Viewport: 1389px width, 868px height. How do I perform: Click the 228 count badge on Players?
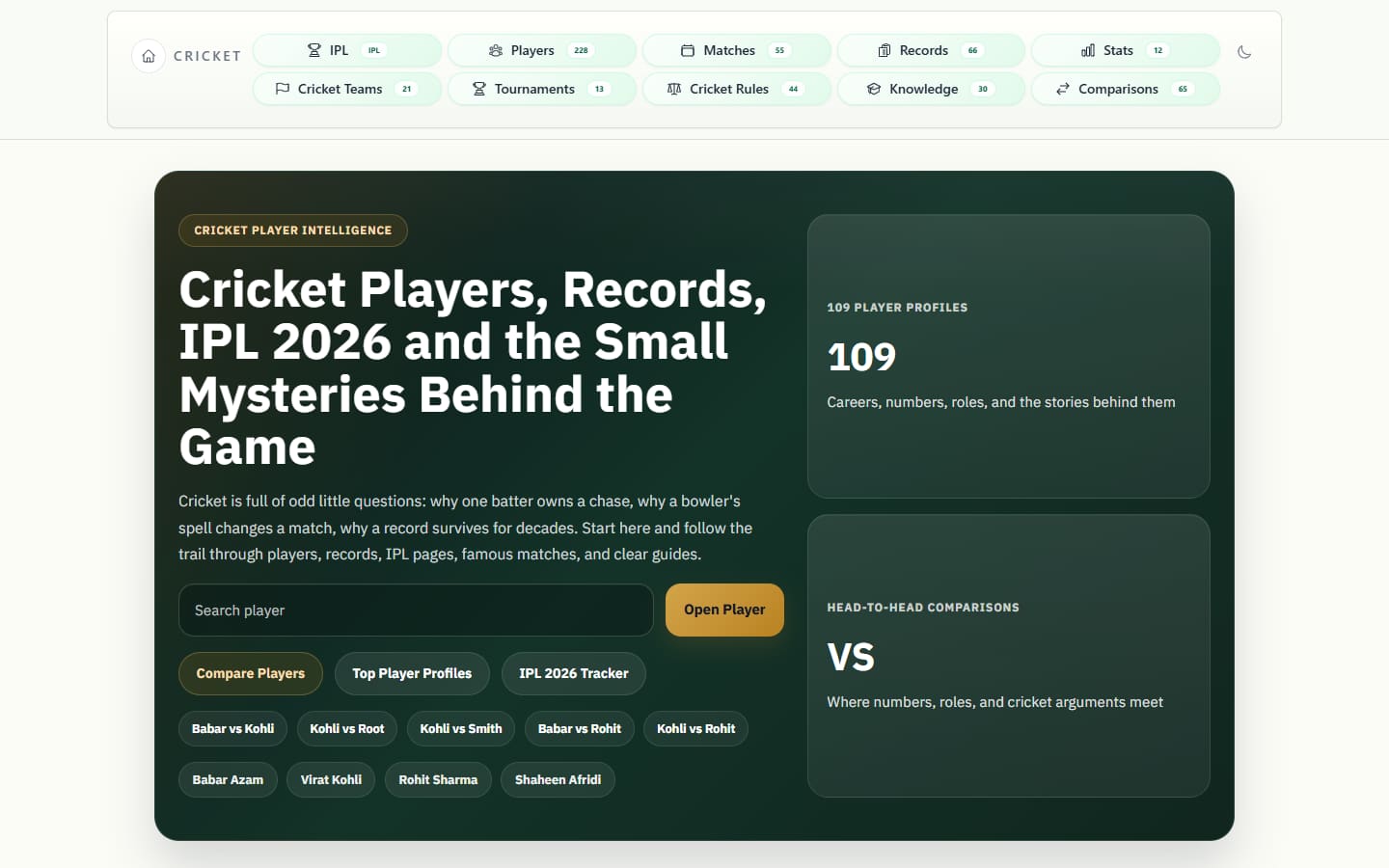(x=581, y=50)
